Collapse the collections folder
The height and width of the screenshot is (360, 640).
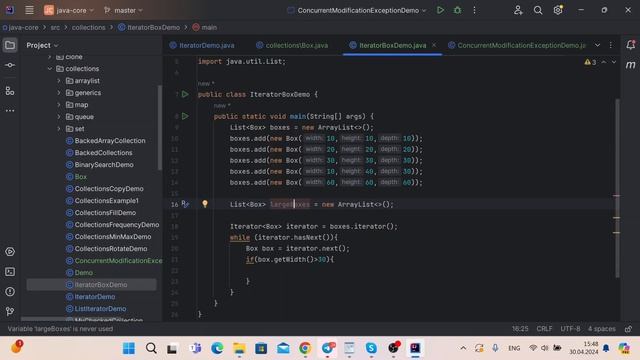[50, 69]
